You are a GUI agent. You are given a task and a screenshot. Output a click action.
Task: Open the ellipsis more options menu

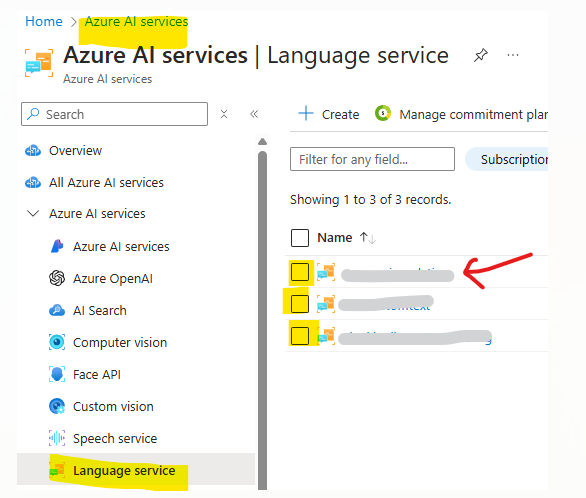pos(513,55)
